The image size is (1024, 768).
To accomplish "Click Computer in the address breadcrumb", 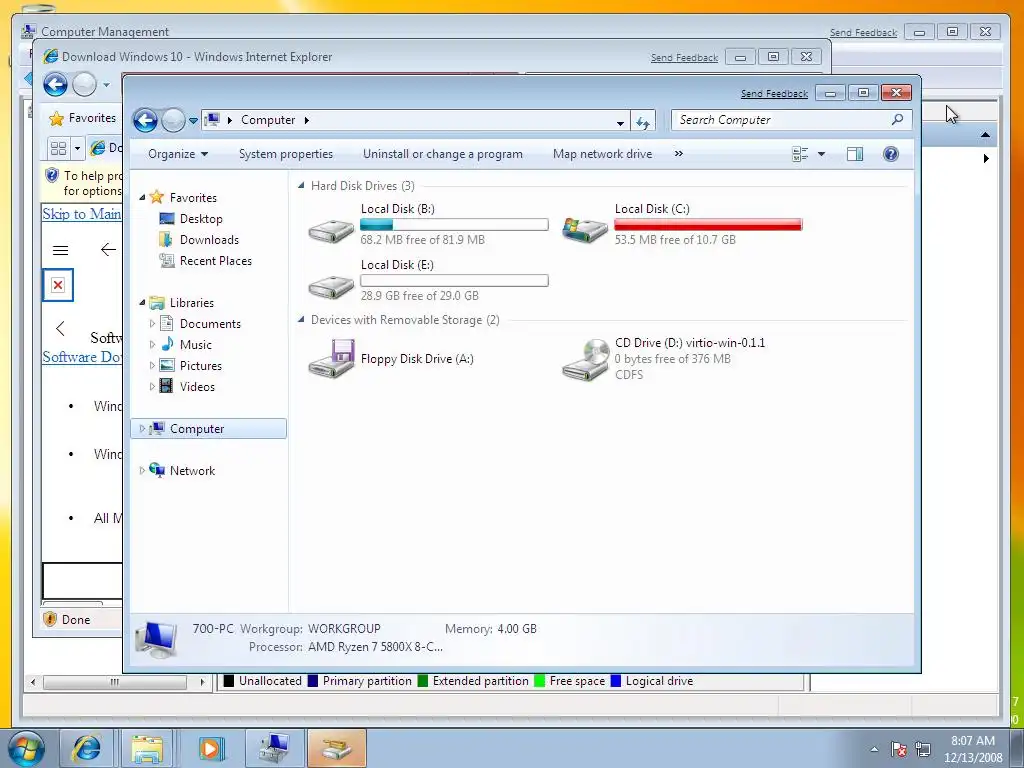I will click(268, 120).
